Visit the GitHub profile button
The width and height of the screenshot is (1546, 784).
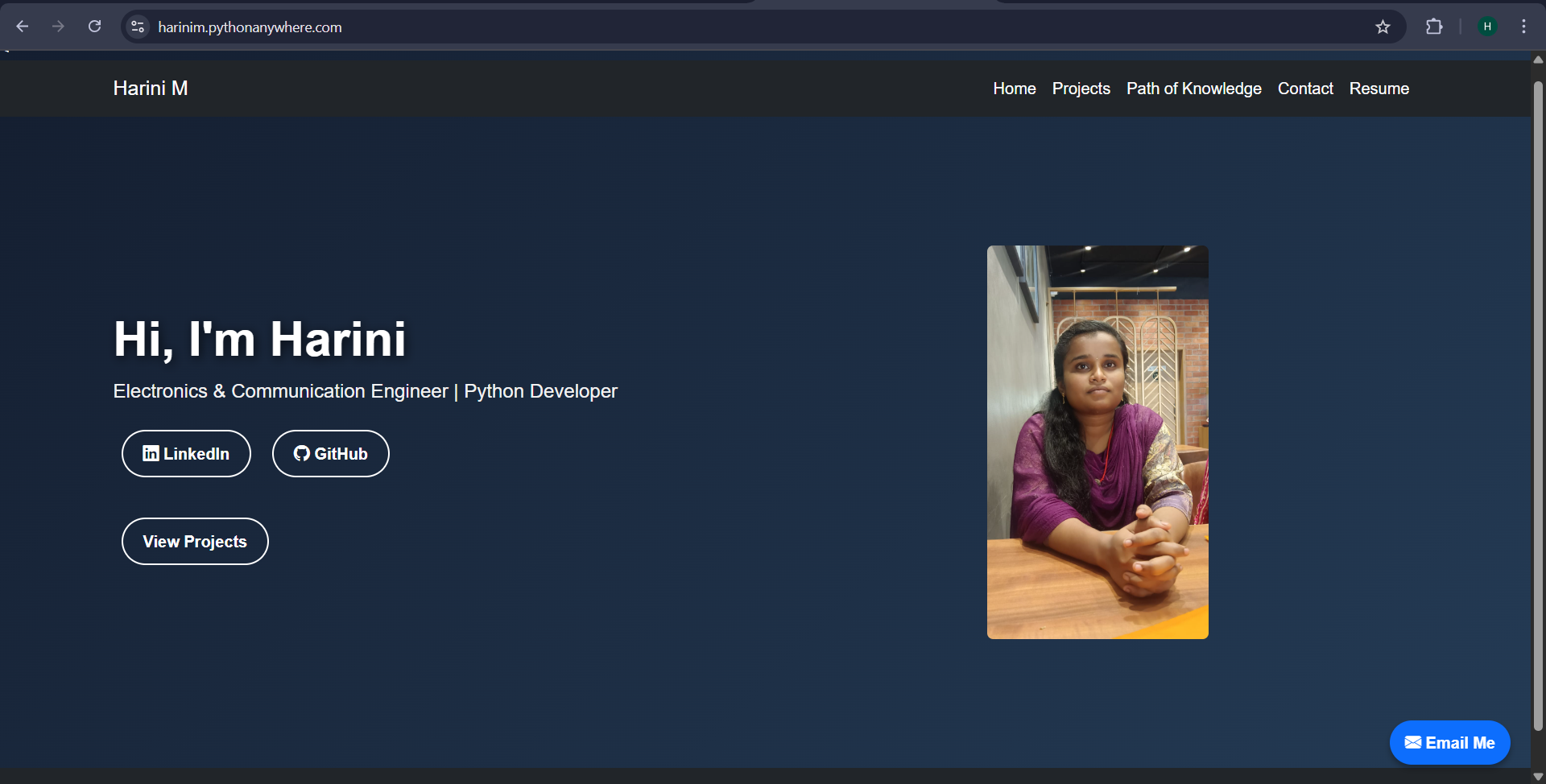(330, 454)
